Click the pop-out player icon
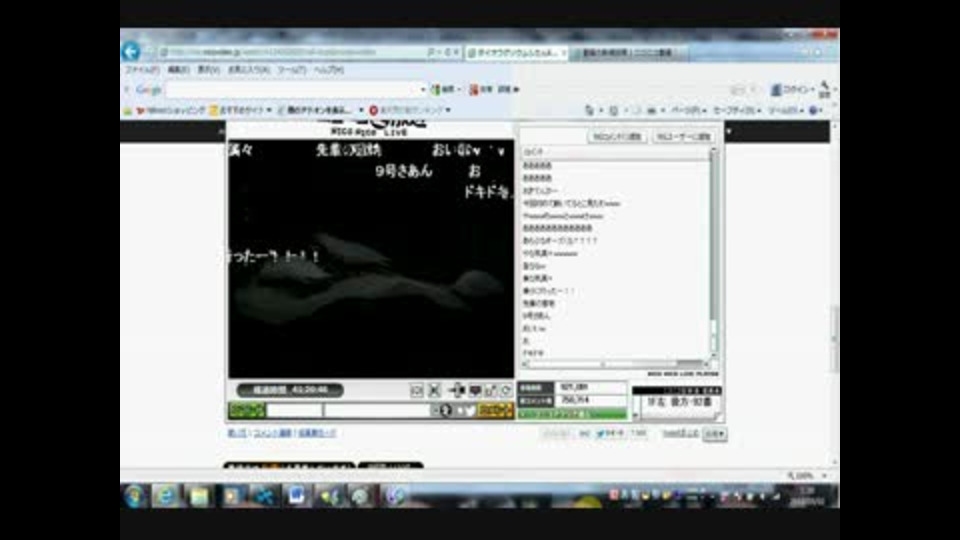The height and width of the screenshot is (540, 960). 491,390
